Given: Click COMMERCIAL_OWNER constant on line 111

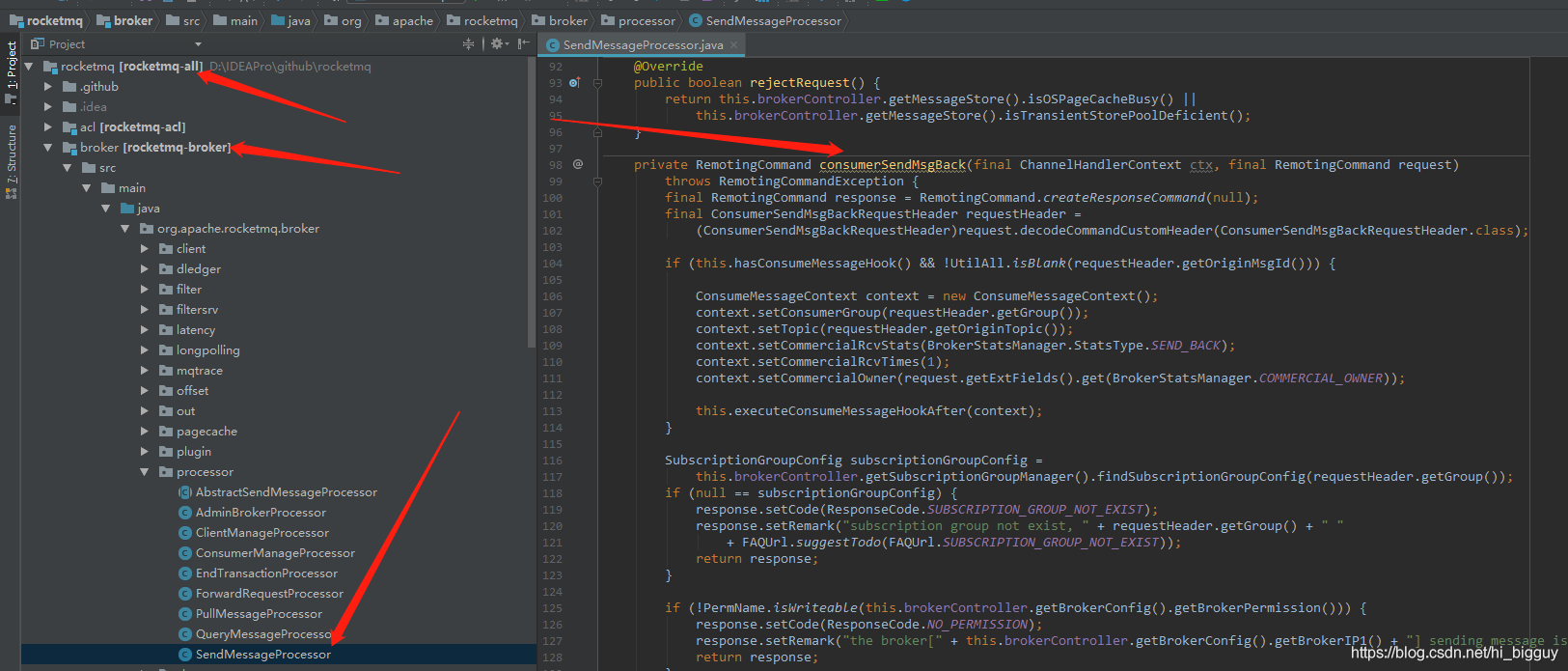Looking at the screenshot, I should point(1321,378).
